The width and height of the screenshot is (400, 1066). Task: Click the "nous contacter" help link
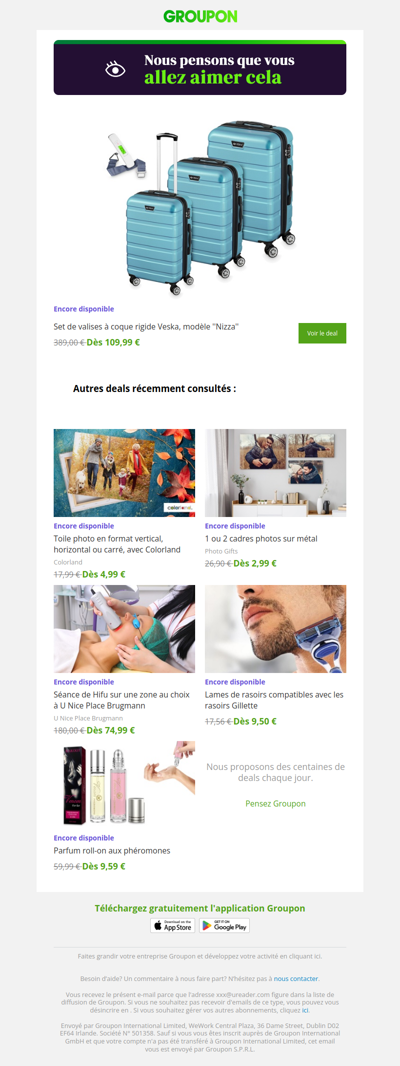pos(296,978)
